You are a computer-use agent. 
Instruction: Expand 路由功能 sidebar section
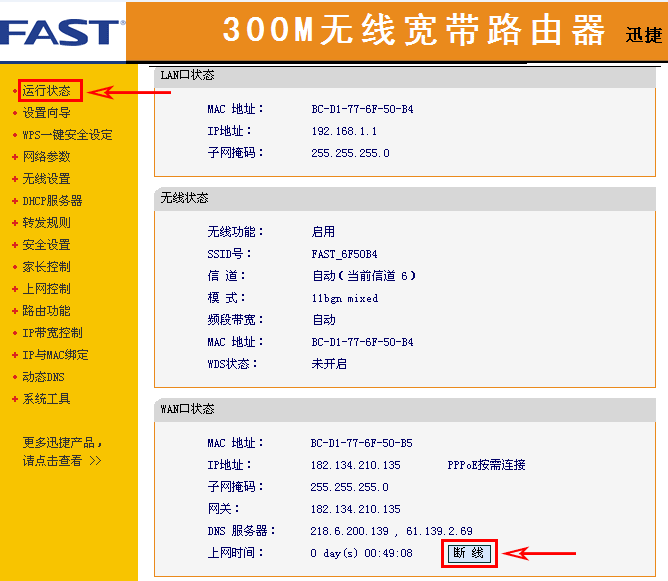tap(47, 311)
